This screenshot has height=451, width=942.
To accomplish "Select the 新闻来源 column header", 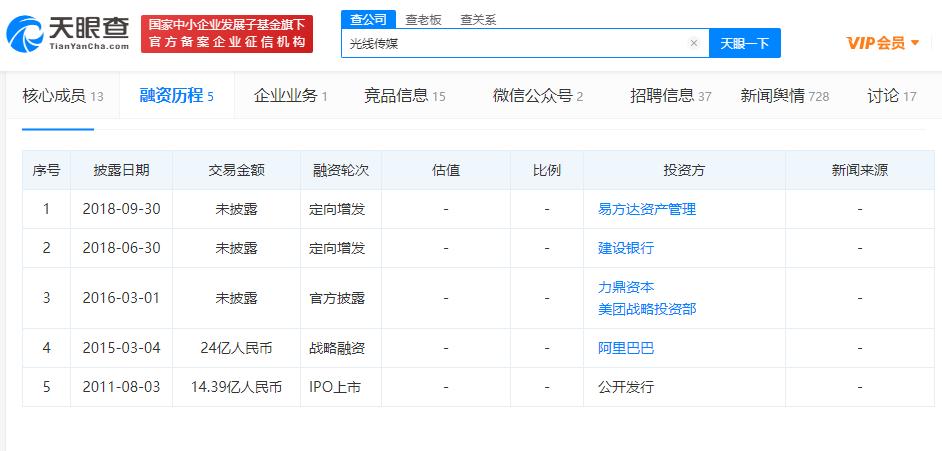I will click(x=860, y=170).
